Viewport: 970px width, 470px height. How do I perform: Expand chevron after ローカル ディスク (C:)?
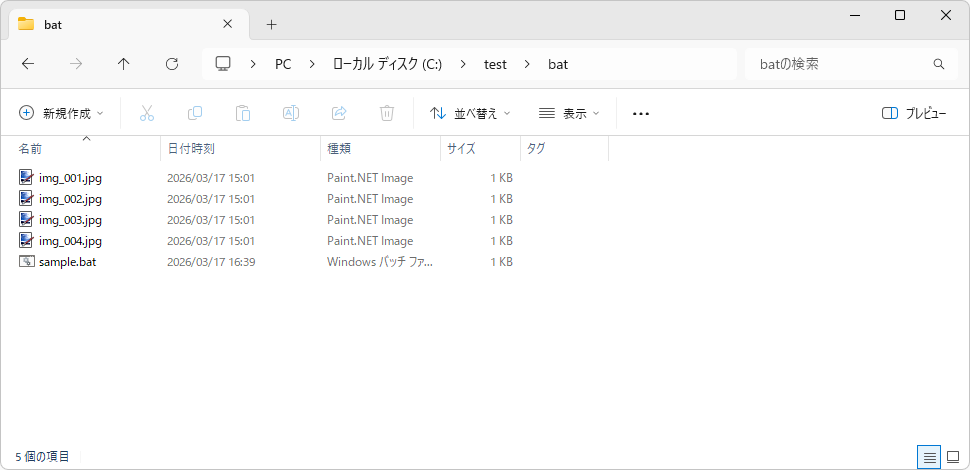463,64
